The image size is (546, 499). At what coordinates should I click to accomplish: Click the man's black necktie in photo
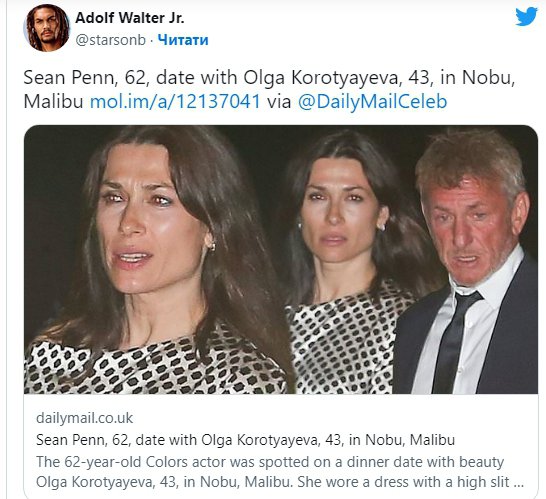coord(453,341)
